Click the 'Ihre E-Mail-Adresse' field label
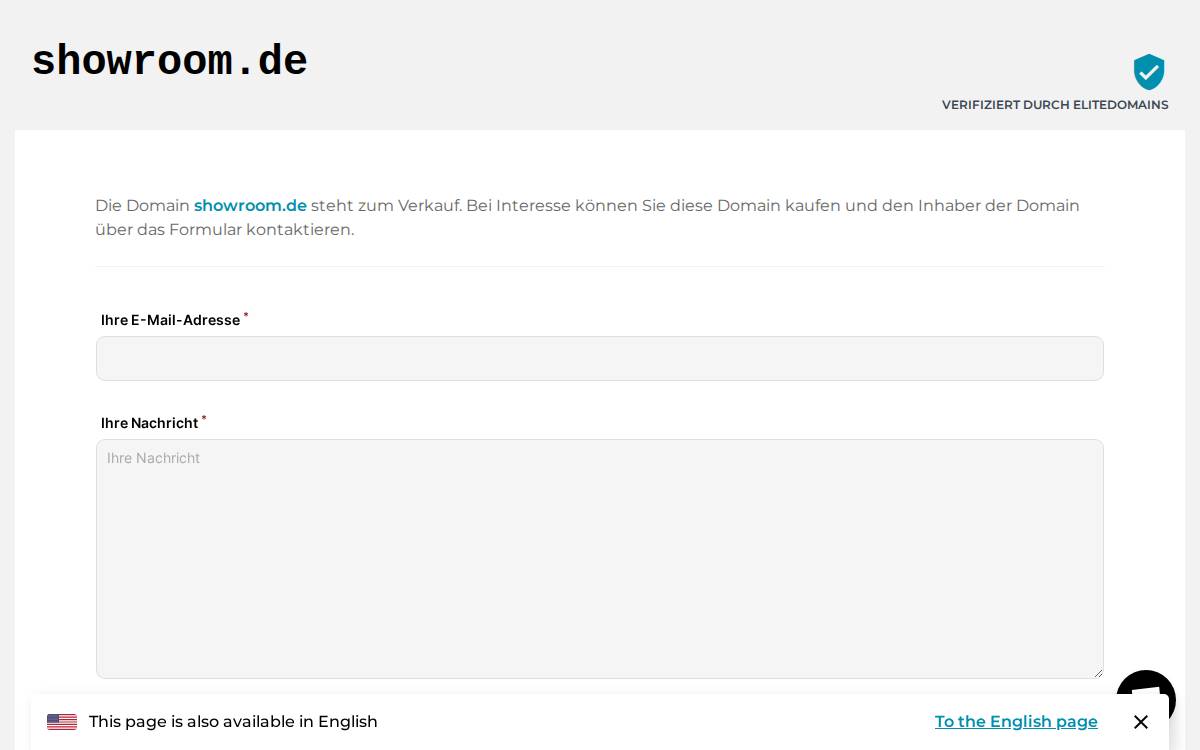 click(x=170, y=320)
